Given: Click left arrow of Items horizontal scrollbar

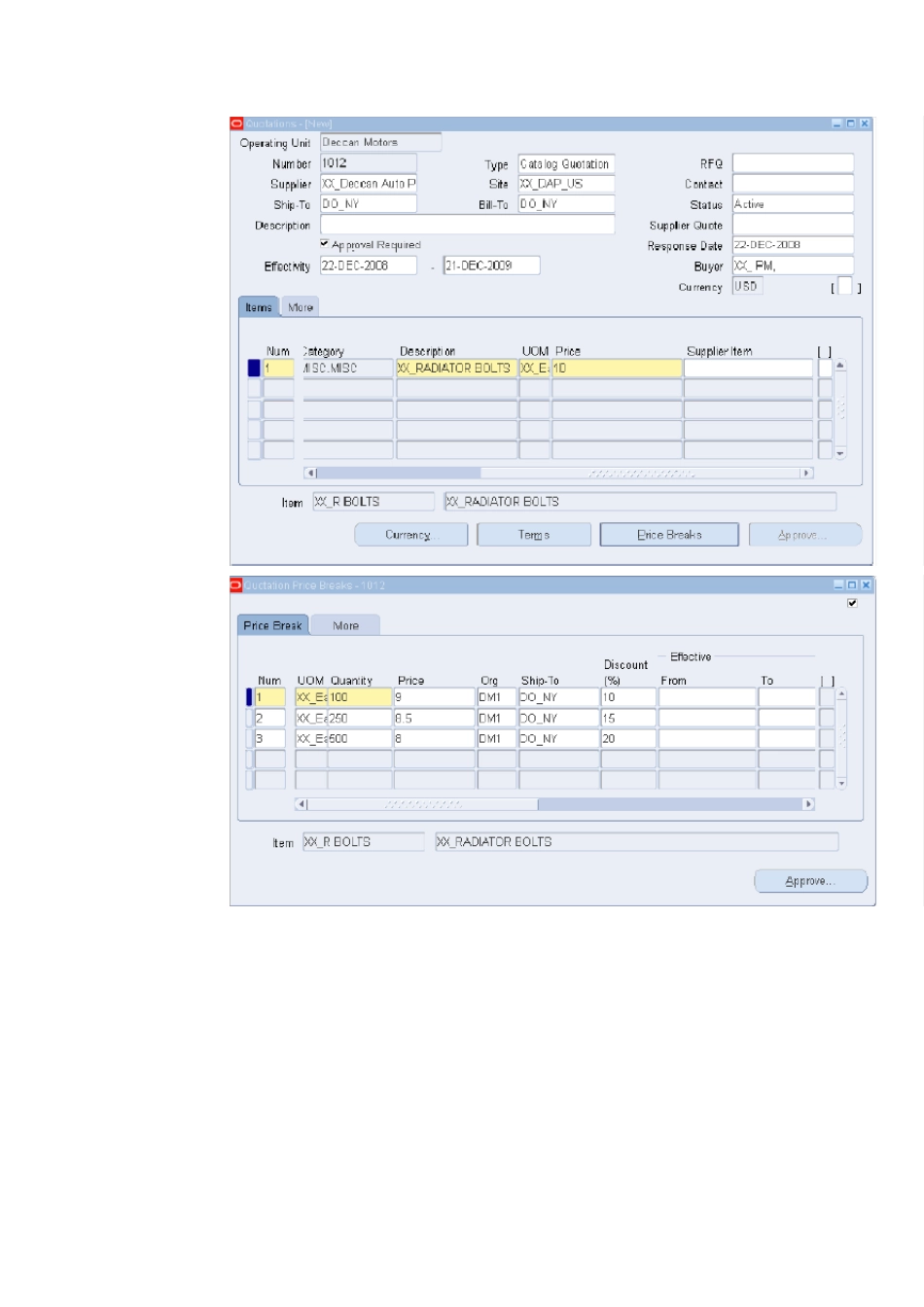Looking at the screenshot, I should [x=310, y=473].
